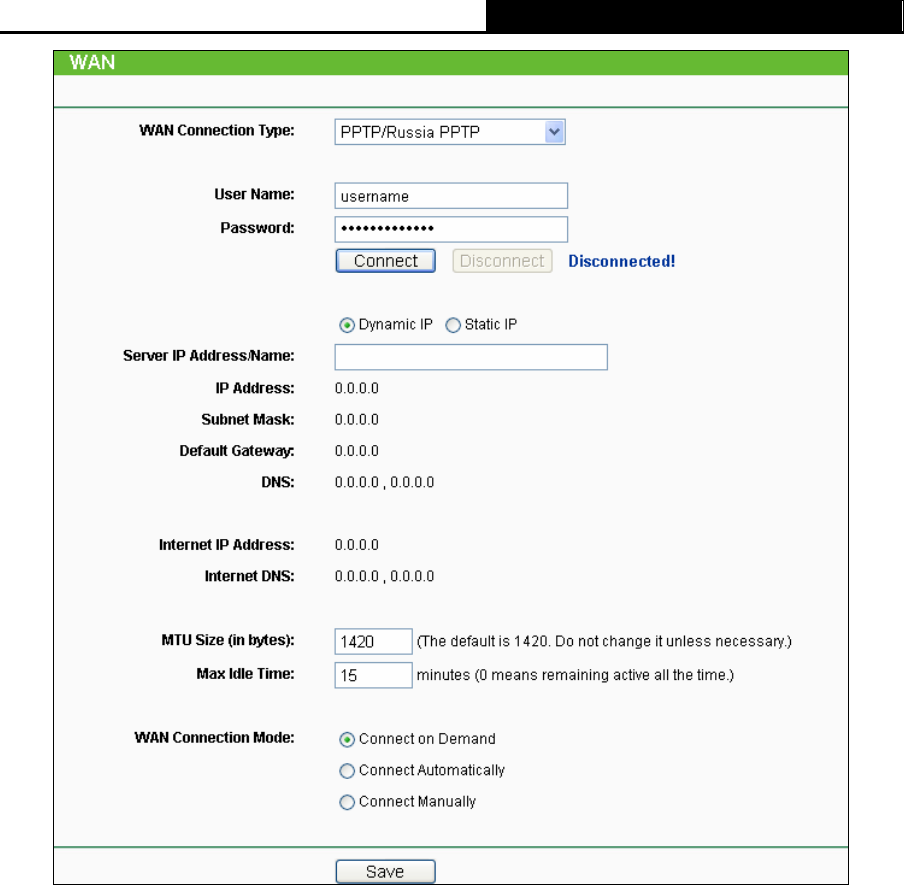Click the Default Gateway value 0.0.0.0
Viewport: 904px width, 885px height.
pyautogui.click(x=356, y=451)
